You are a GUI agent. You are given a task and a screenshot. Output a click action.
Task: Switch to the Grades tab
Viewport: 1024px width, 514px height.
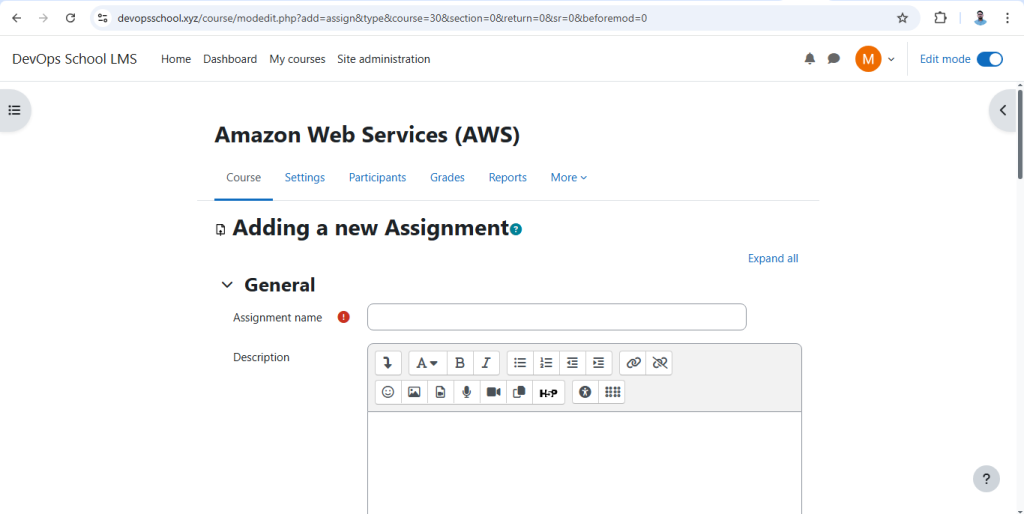tap(447, 178)
